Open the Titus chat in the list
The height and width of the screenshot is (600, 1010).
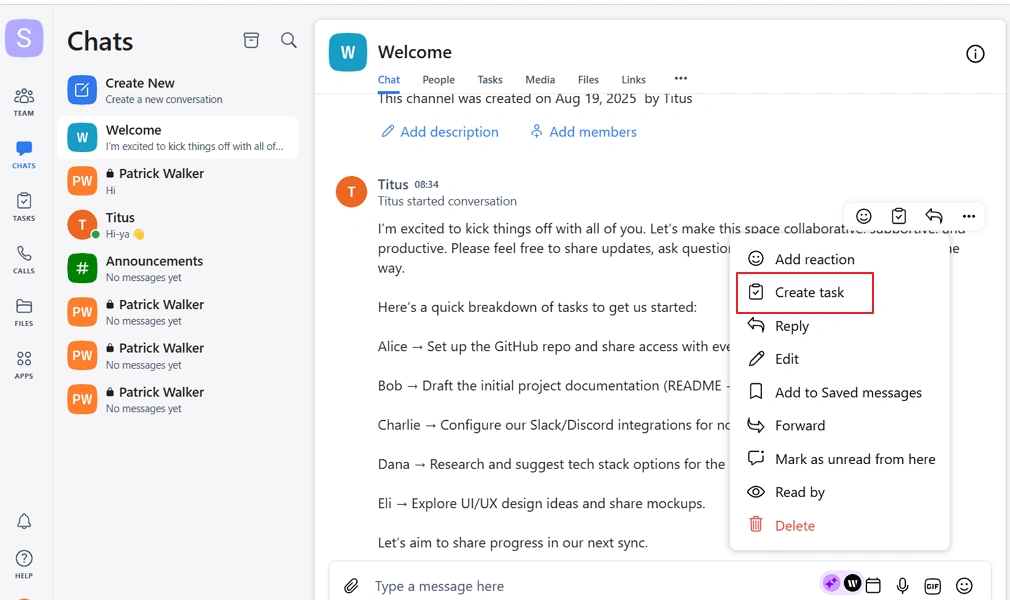click(177, 225)
